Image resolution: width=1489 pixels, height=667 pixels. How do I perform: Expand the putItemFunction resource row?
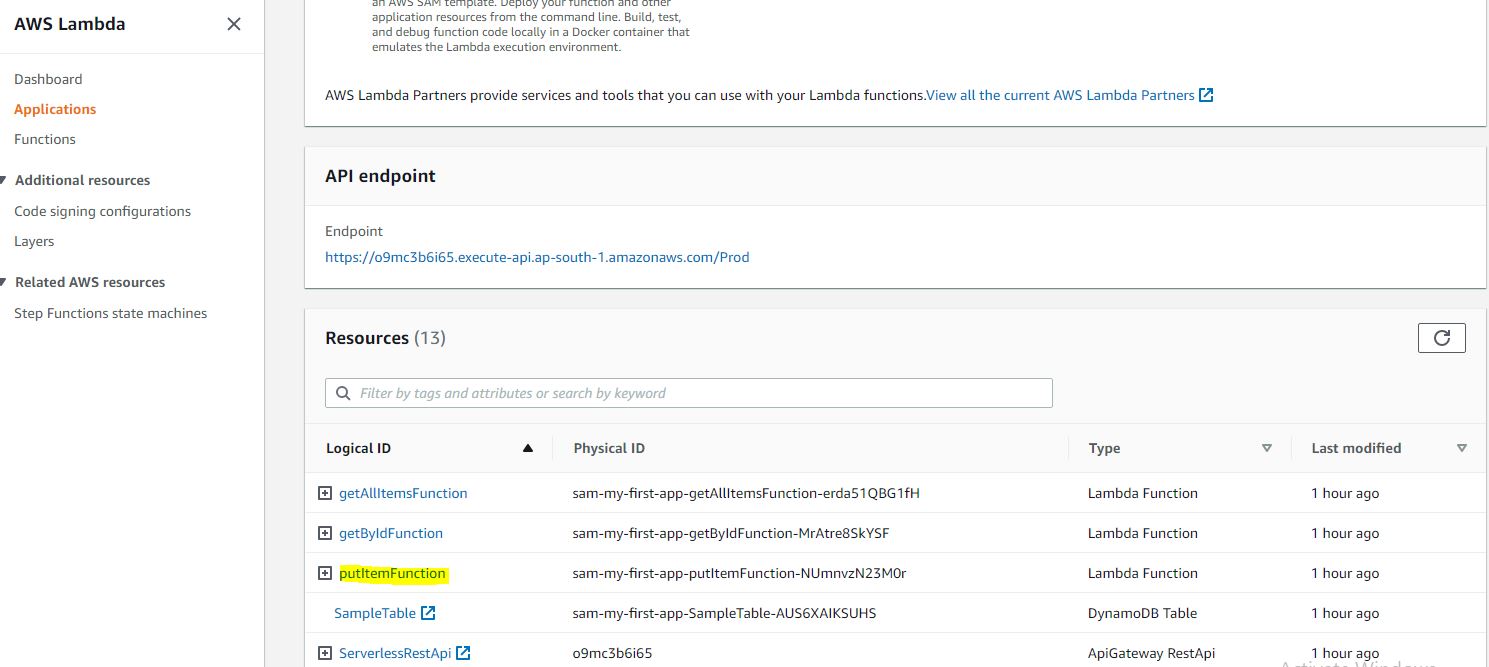pyautogui.click(x=324, y=573)
